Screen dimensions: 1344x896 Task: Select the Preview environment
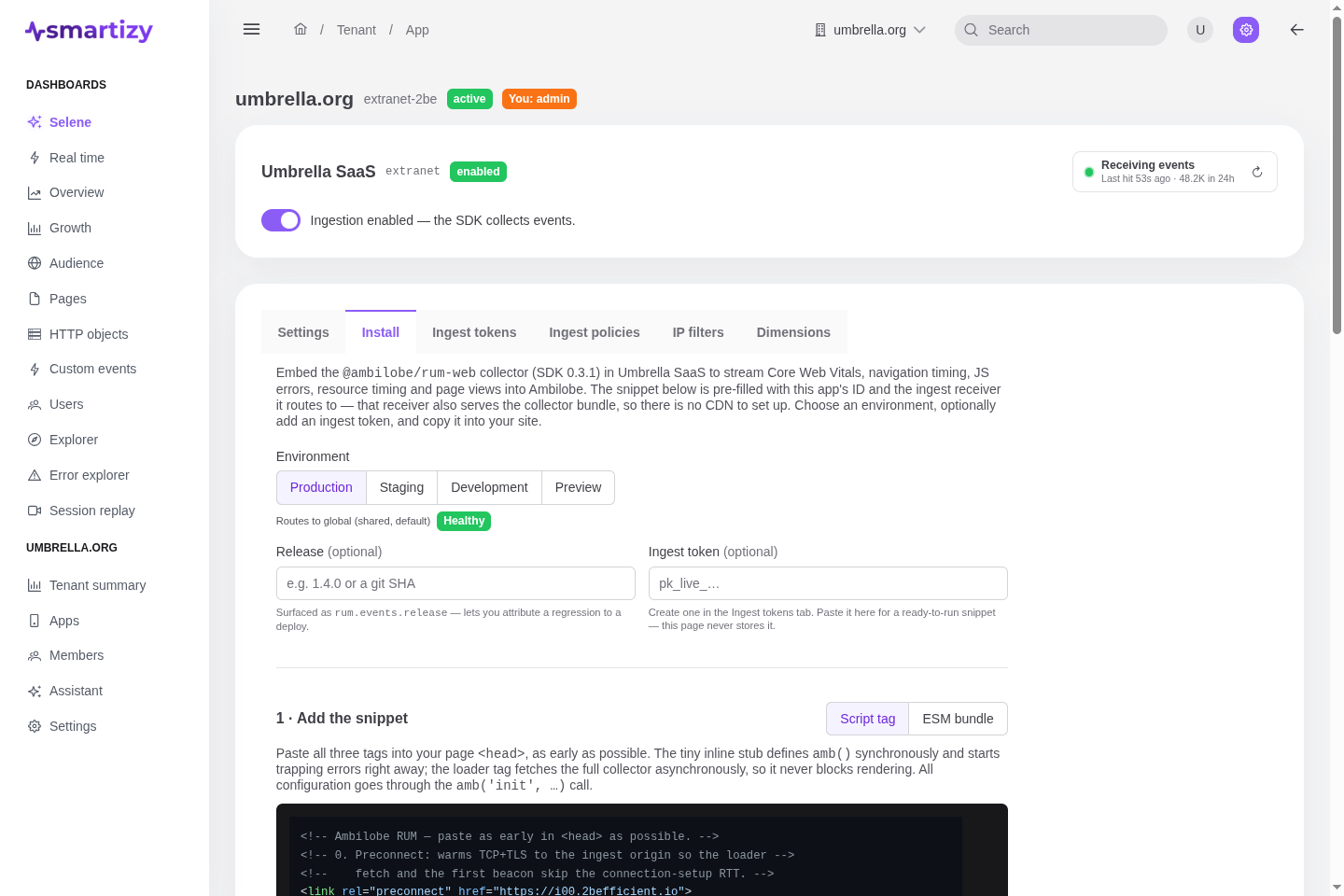coord(578,487)
